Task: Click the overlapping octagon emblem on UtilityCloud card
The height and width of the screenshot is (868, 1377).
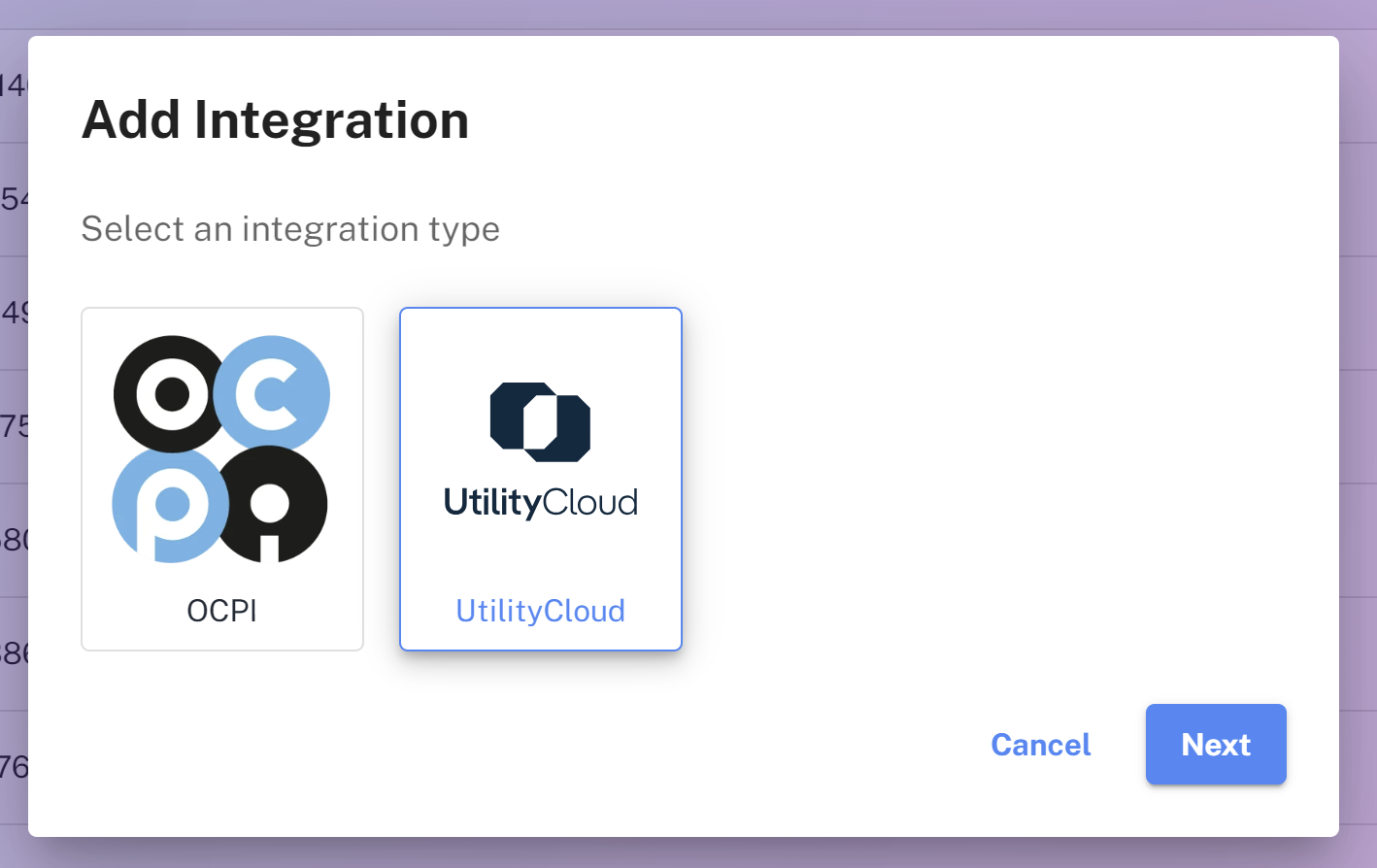Action: [x=540, y=423]
